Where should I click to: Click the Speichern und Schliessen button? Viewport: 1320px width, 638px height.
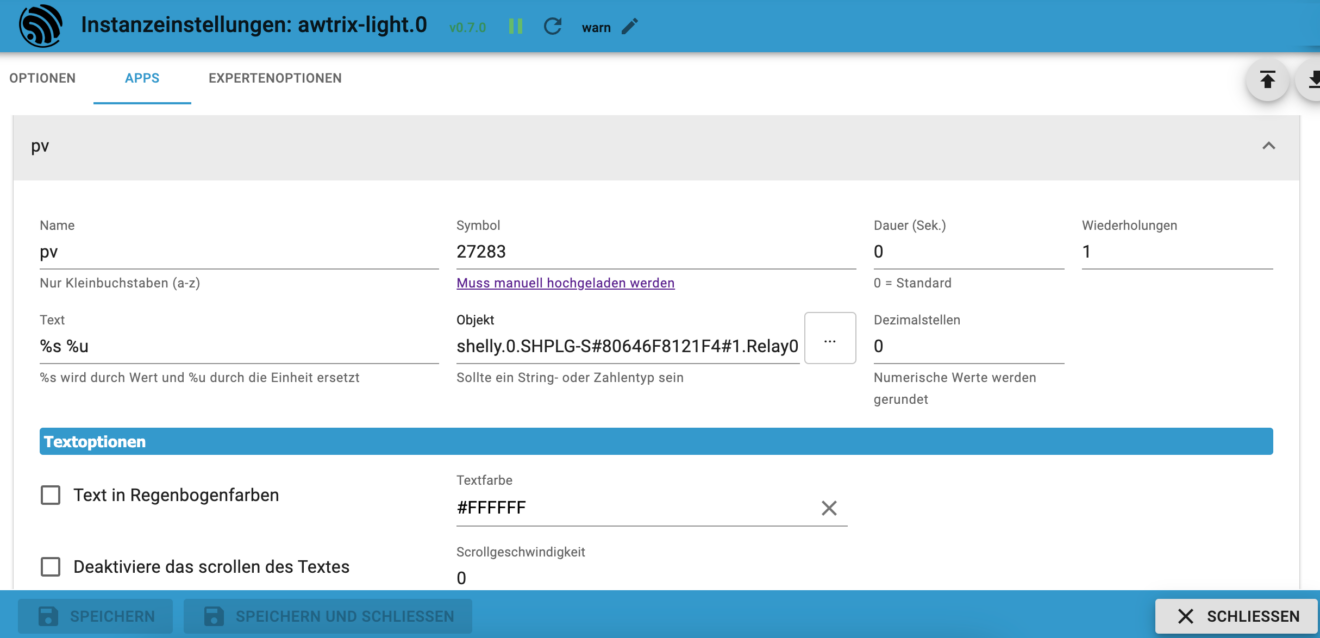coord(328,616)
